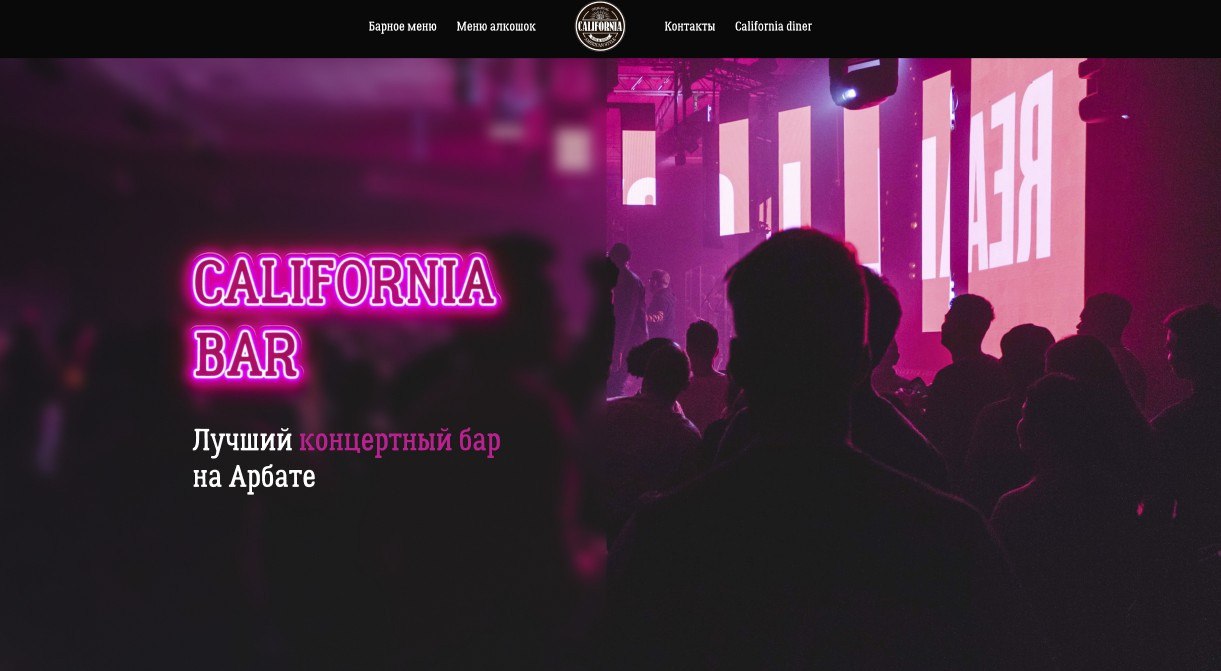Click the neon BAR heading word
This screenshot has width=1221, height=671.
pyautogui.click(x=246, y=353)
